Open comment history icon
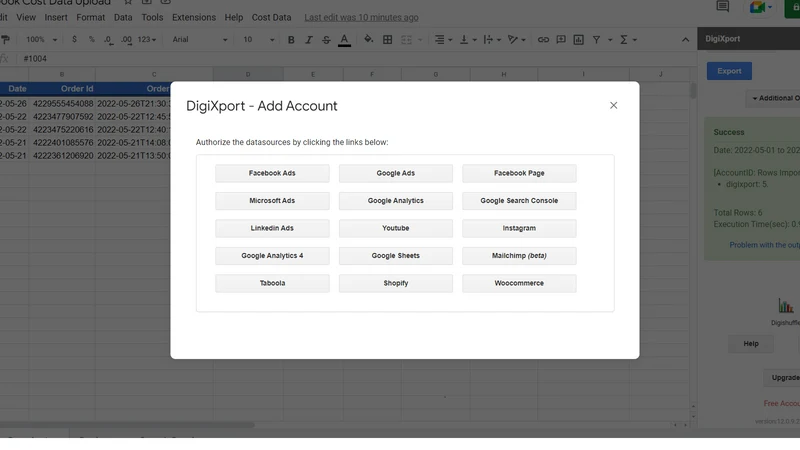Screen dimensions: 800x450 [x=722, y=7]
